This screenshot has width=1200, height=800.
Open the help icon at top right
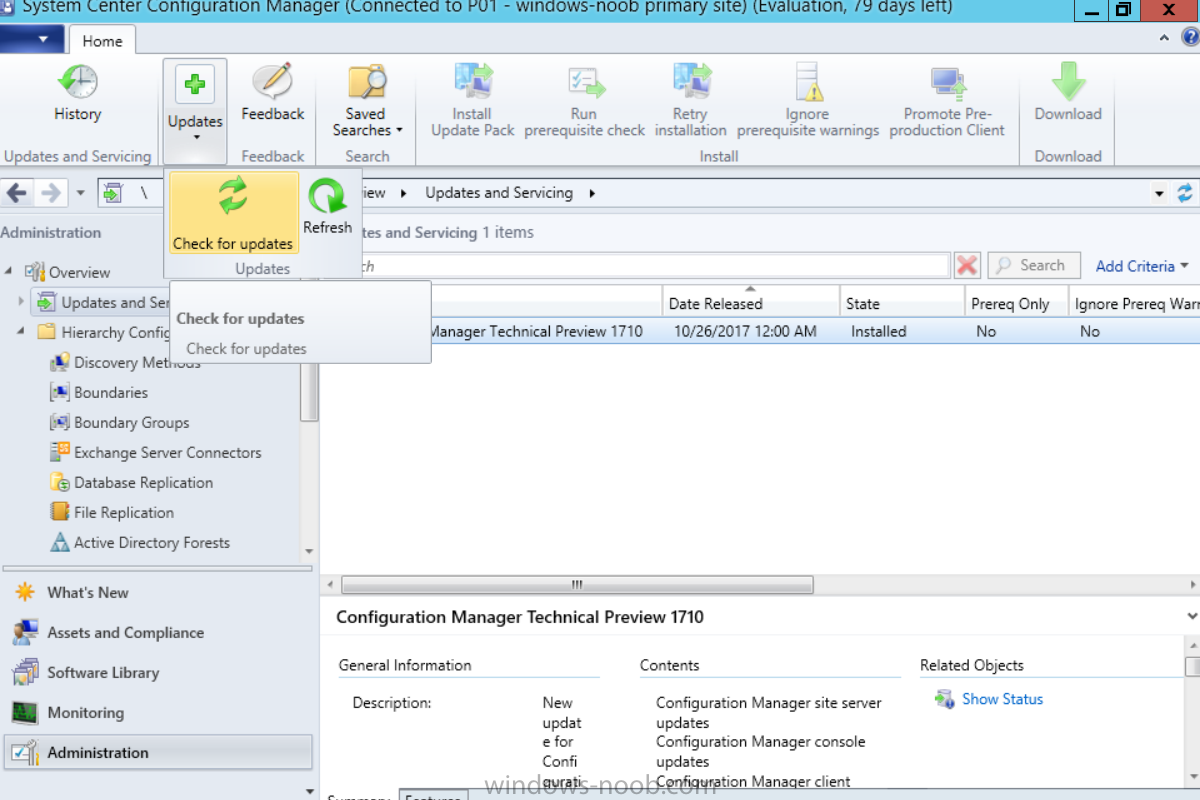[1190, 38]
